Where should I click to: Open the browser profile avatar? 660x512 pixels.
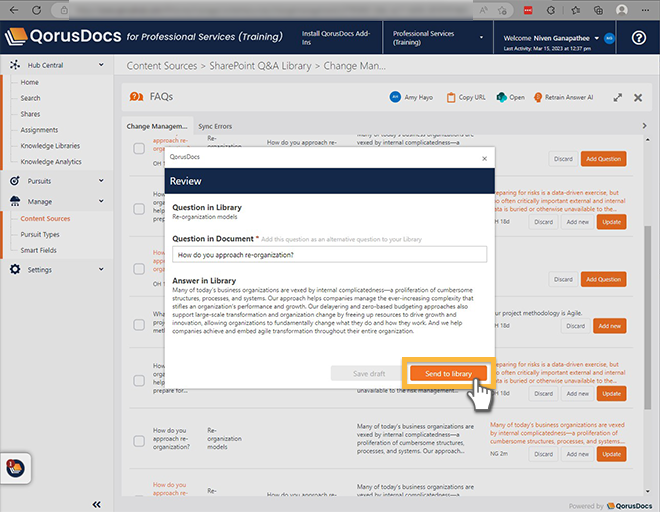click(621, 10)
